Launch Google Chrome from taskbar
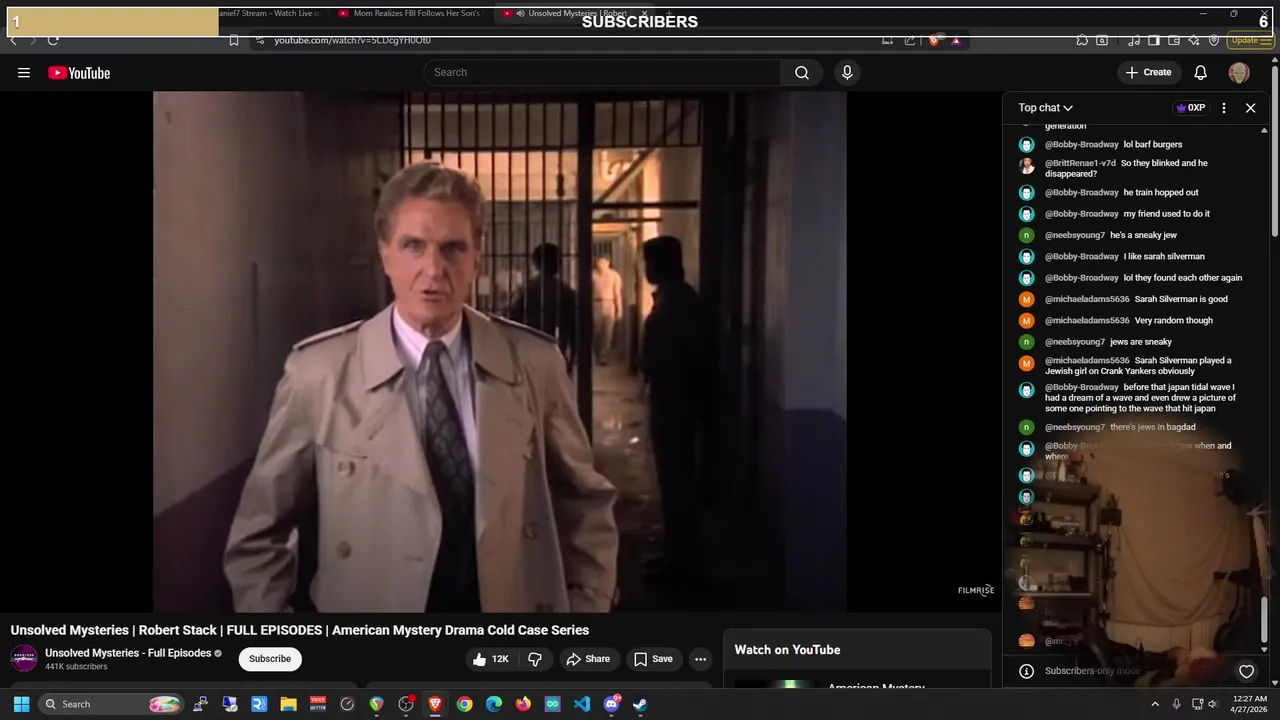Screen dimensions: 1280x720 point(464,704)
